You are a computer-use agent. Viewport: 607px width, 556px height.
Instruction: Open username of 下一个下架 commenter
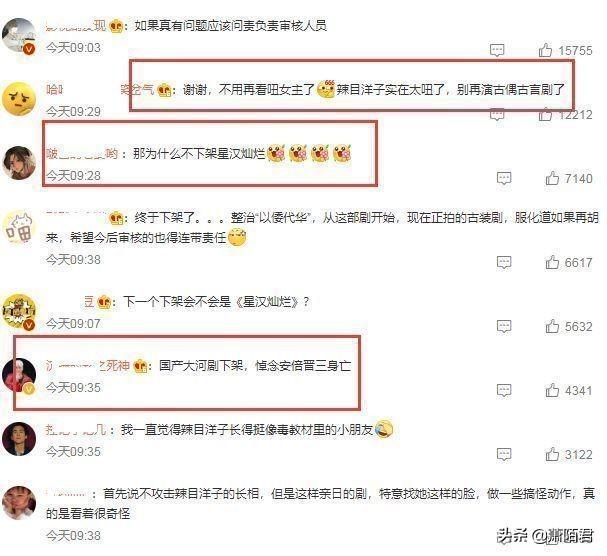point(89,301)
